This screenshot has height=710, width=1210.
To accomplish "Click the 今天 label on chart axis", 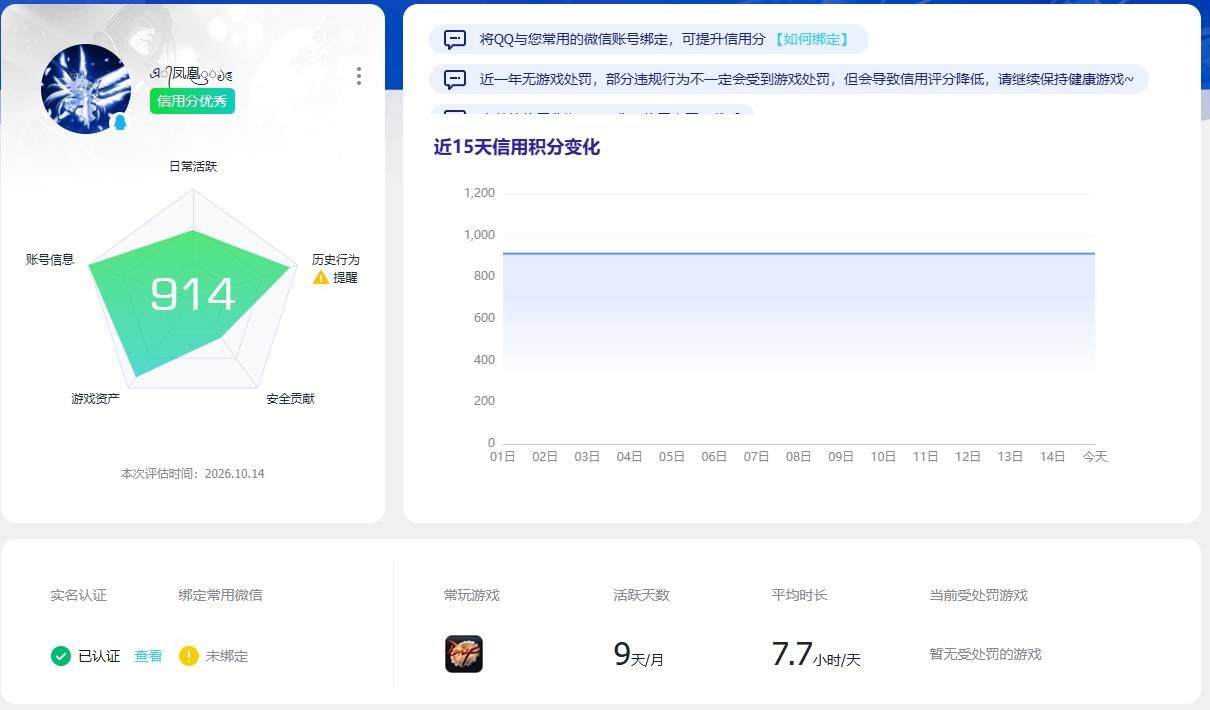I will (x=1095, y=456).
